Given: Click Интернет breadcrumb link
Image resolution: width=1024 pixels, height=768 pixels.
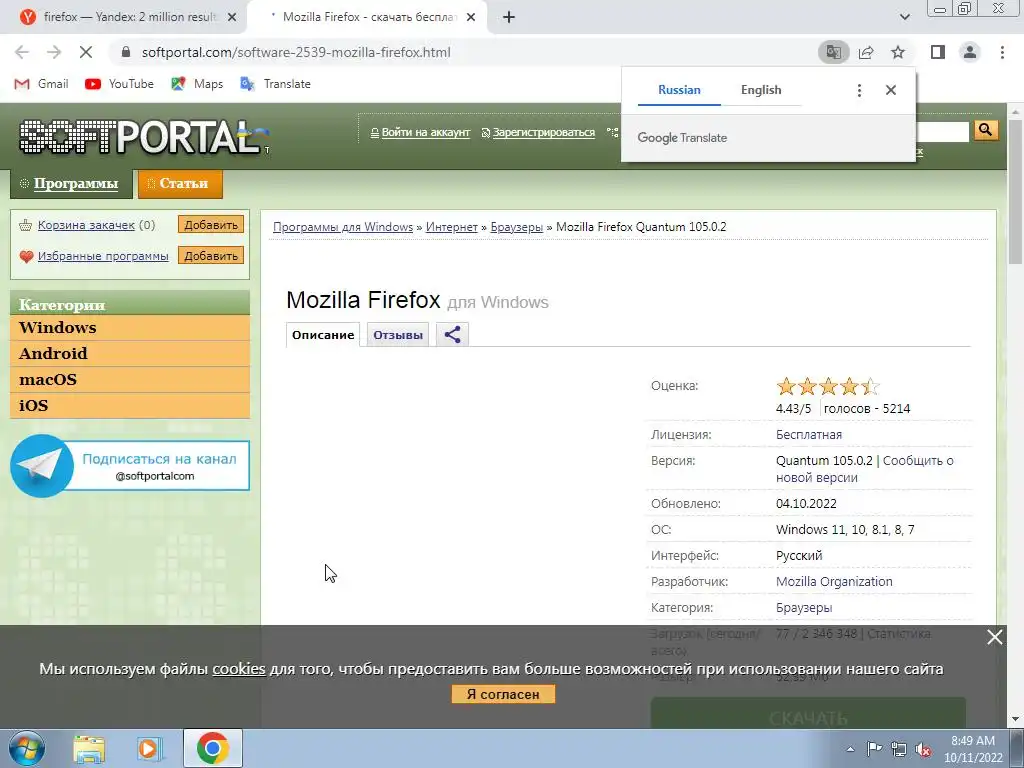Looking at the screenshot, I should click(451, 227).
